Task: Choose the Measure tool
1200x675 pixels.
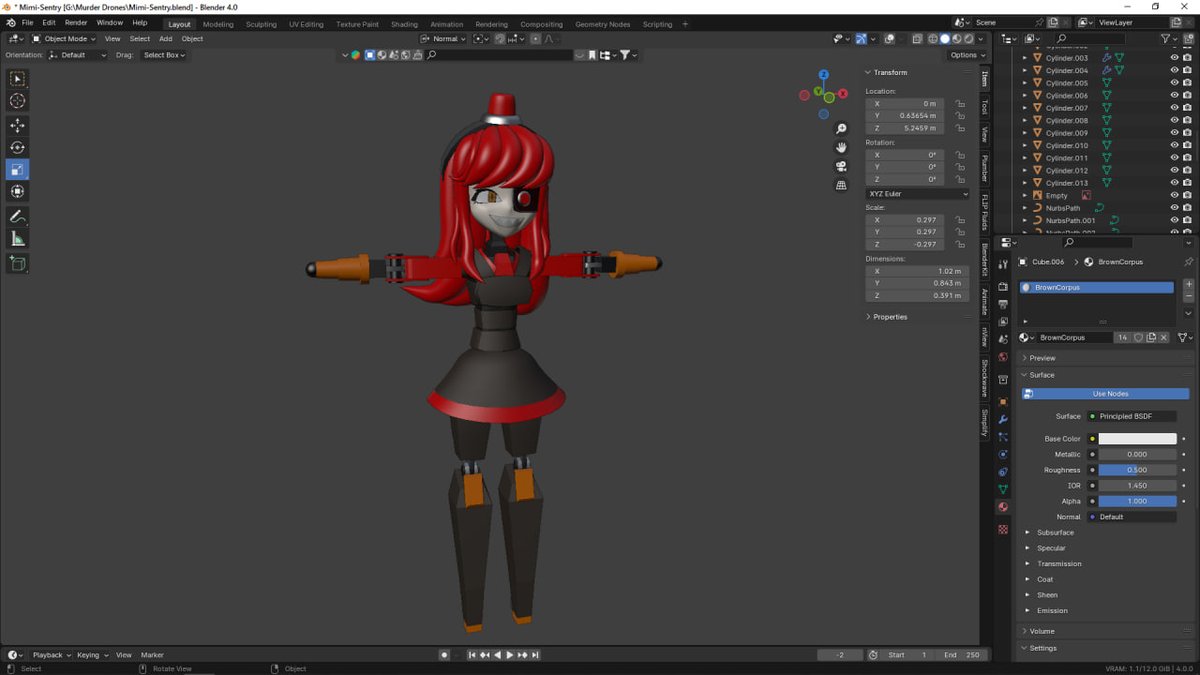Action: 18,238
